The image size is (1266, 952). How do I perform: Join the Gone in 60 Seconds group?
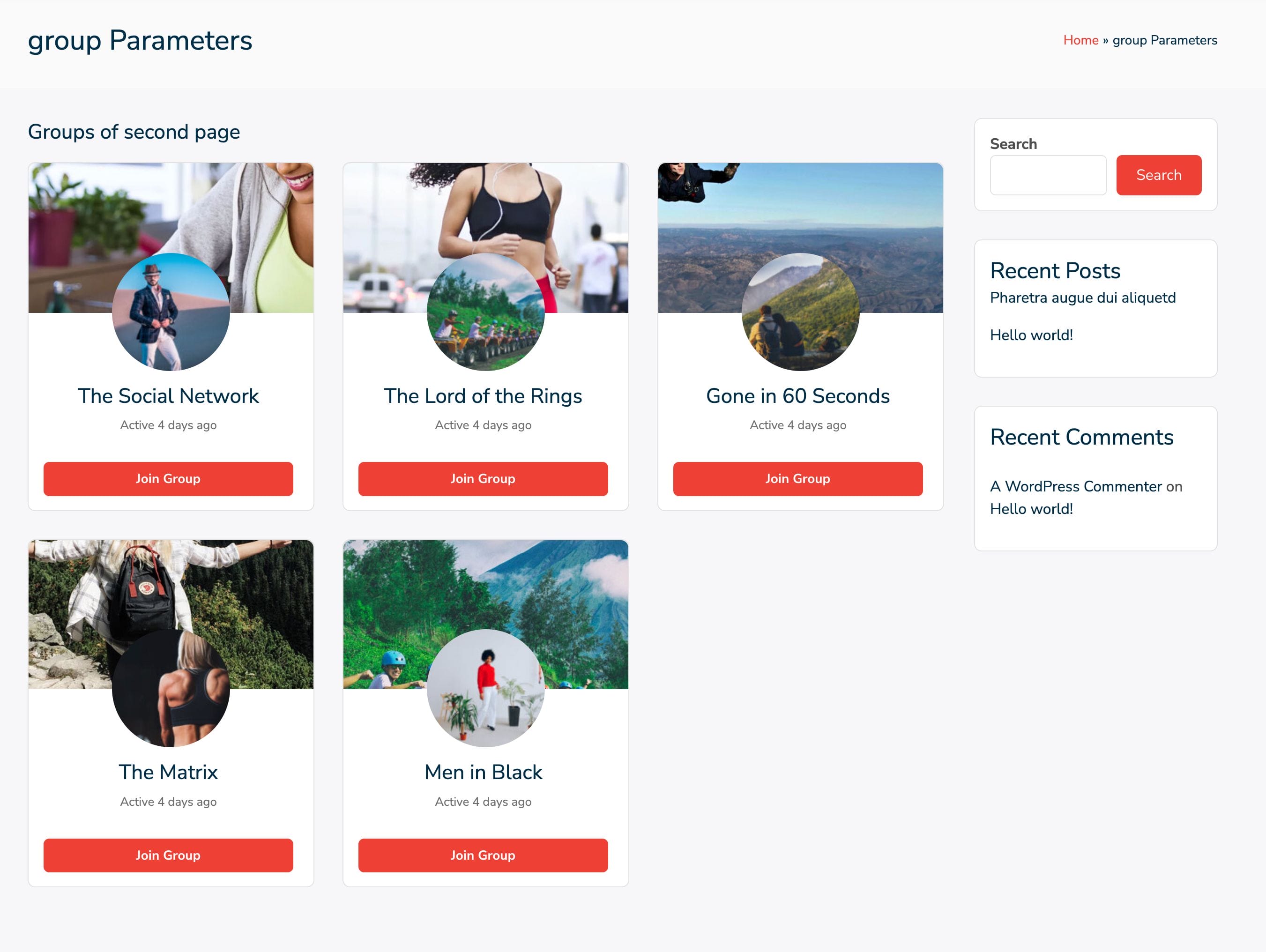tap(798, 479)
